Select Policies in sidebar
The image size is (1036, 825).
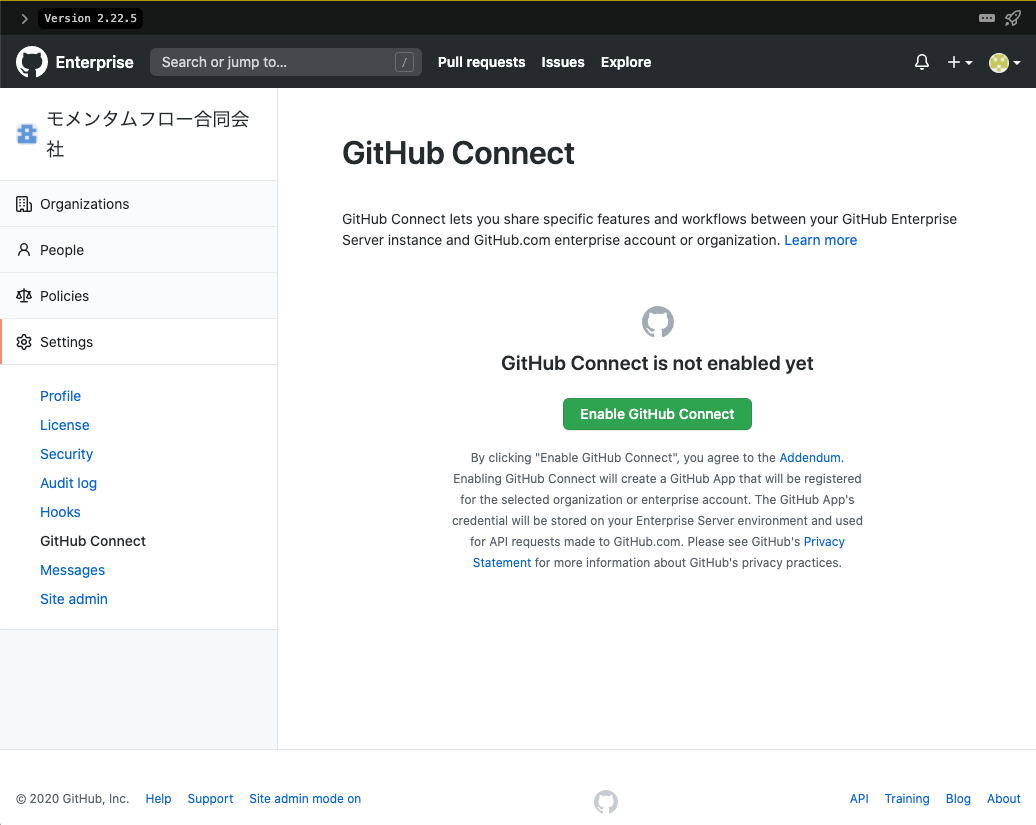click(139, 296)
